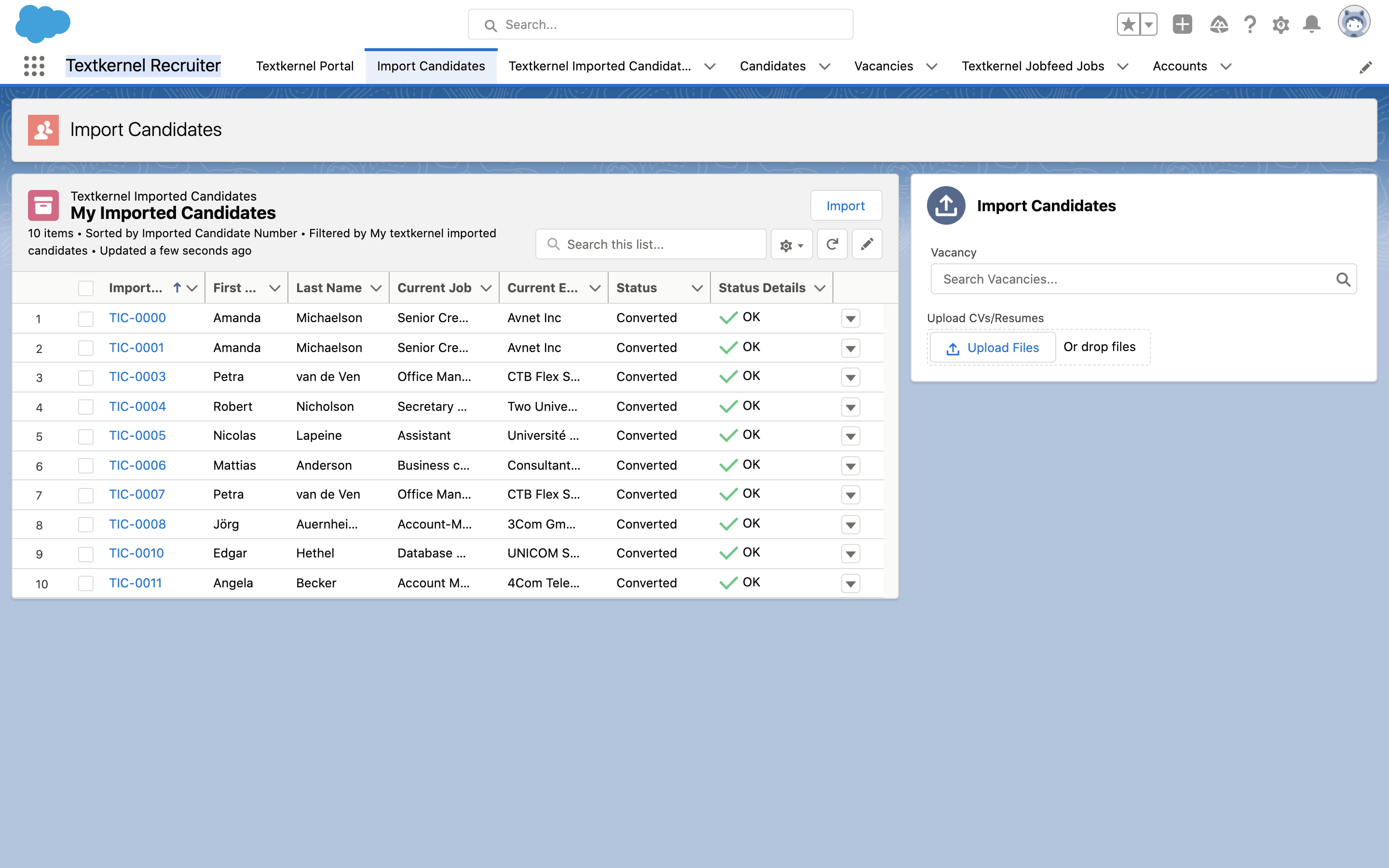Expand the Status column menu
The height and width of the screenshot is (868, 1389).
tap(697, 288)
